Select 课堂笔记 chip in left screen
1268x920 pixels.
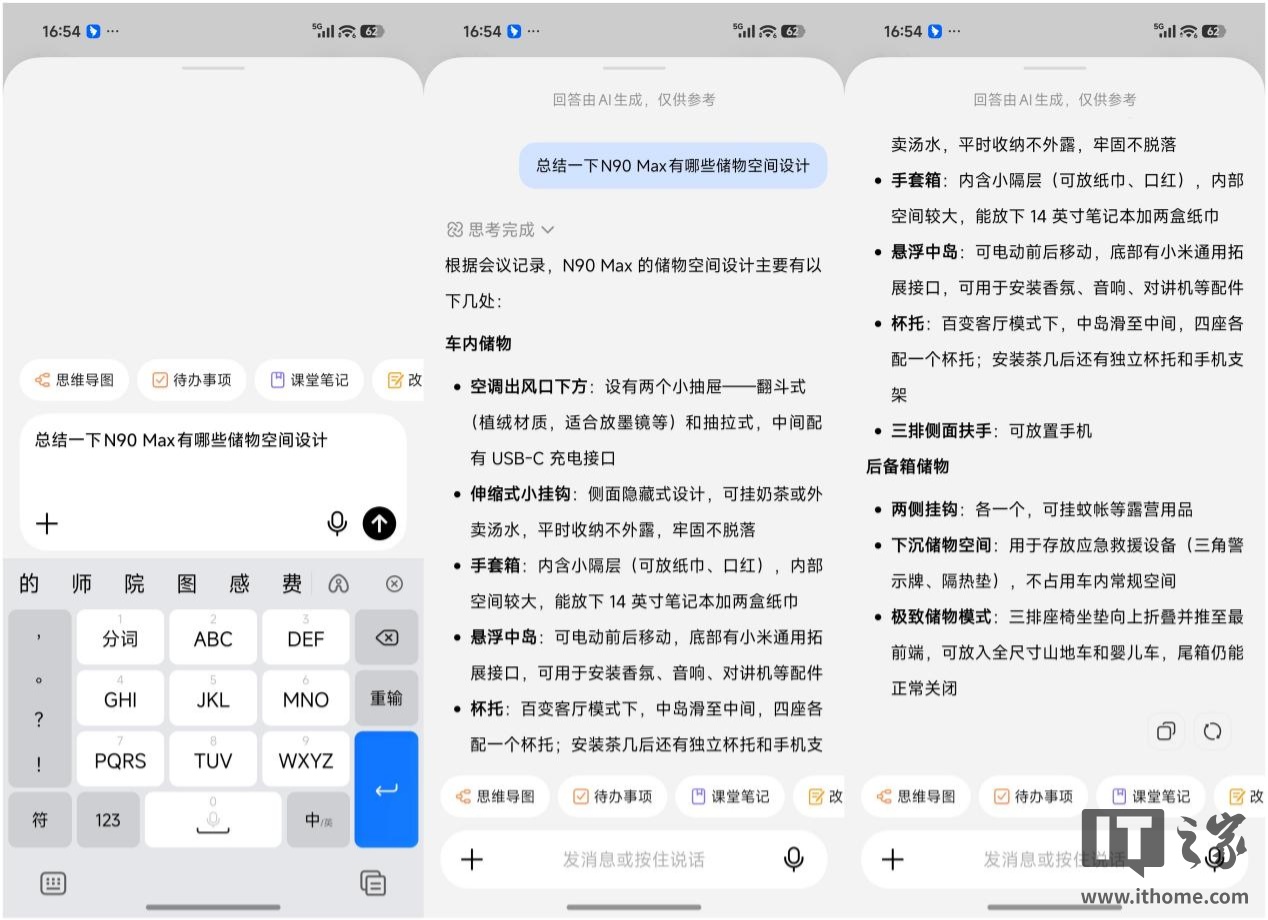[x=309, y=380]
